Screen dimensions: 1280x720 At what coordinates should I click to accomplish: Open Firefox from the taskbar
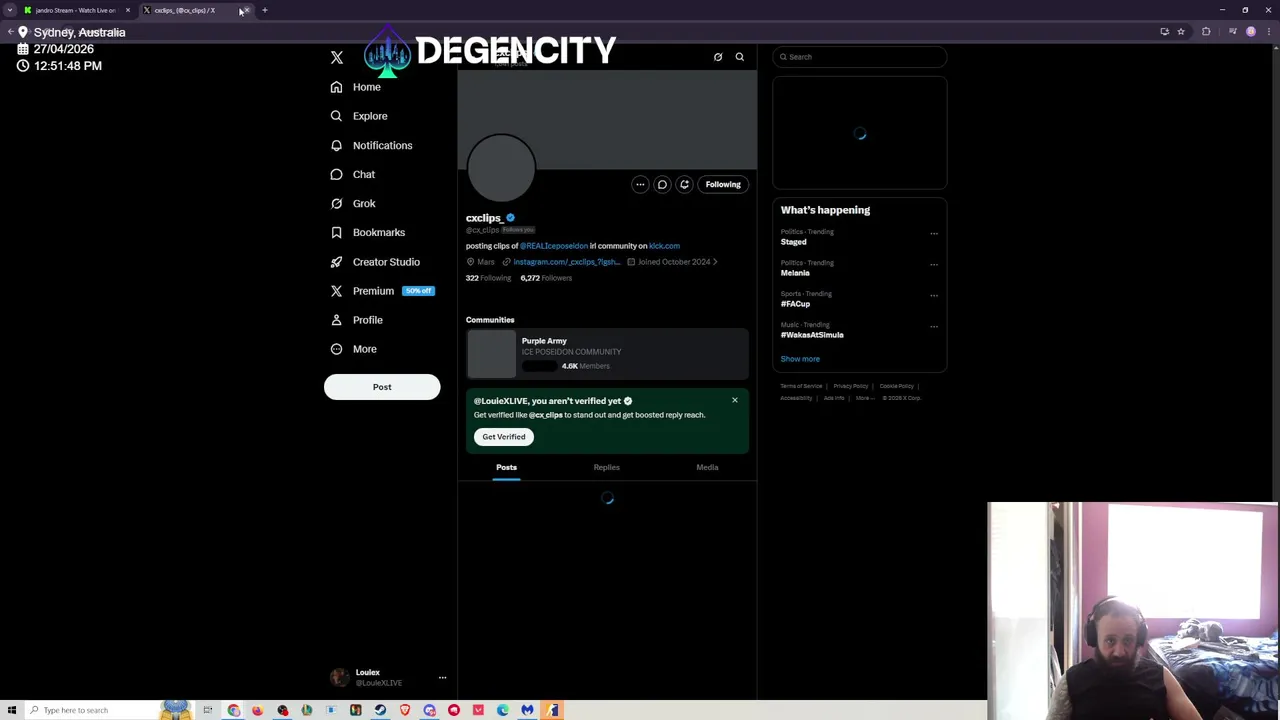(x=257, y=710)
